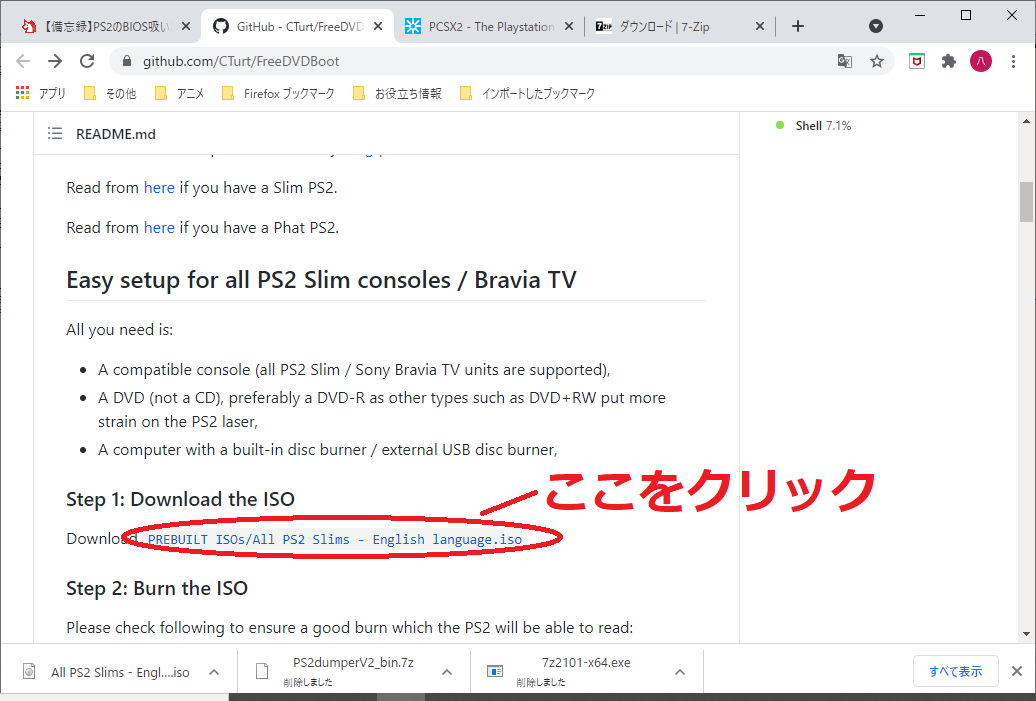Close the downloads bar
This screenshot has height=701, width=1036.
pos(1017,671)
